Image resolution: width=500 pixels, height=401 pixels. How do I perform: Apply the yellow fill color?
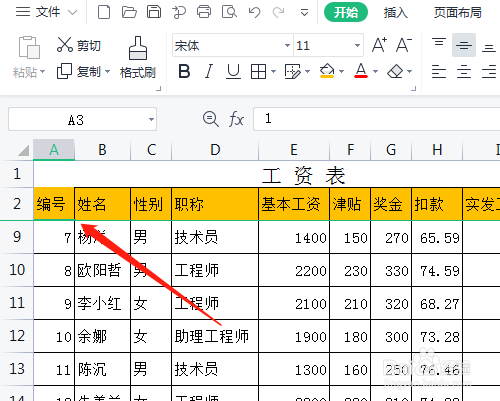point(327,71)
